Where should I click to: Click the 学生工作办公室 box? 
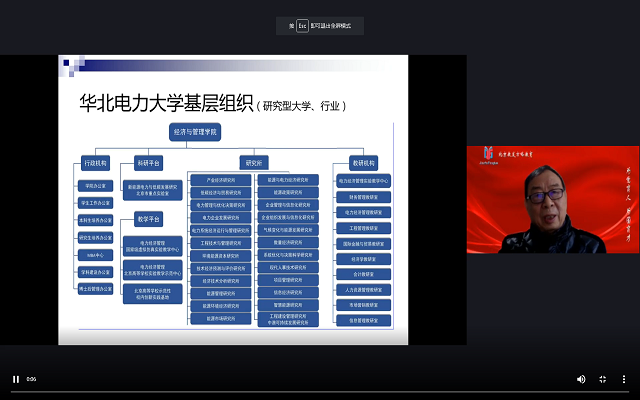96,203
